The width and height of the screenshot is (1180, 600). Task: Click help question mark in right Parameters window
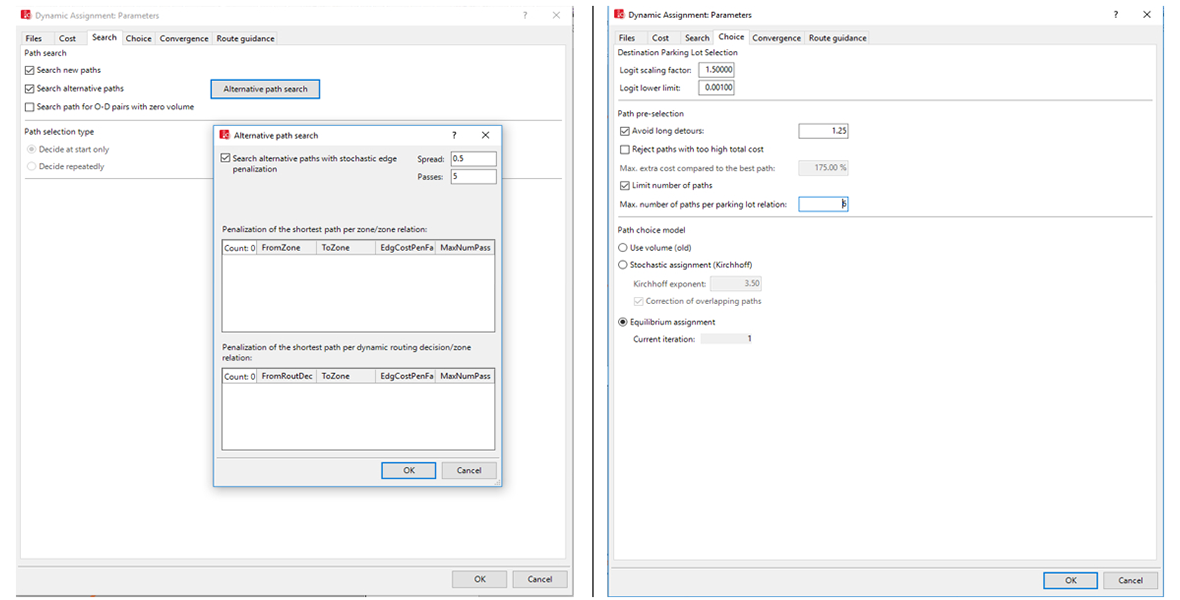pyautogui.click(x=1115, y=14)
